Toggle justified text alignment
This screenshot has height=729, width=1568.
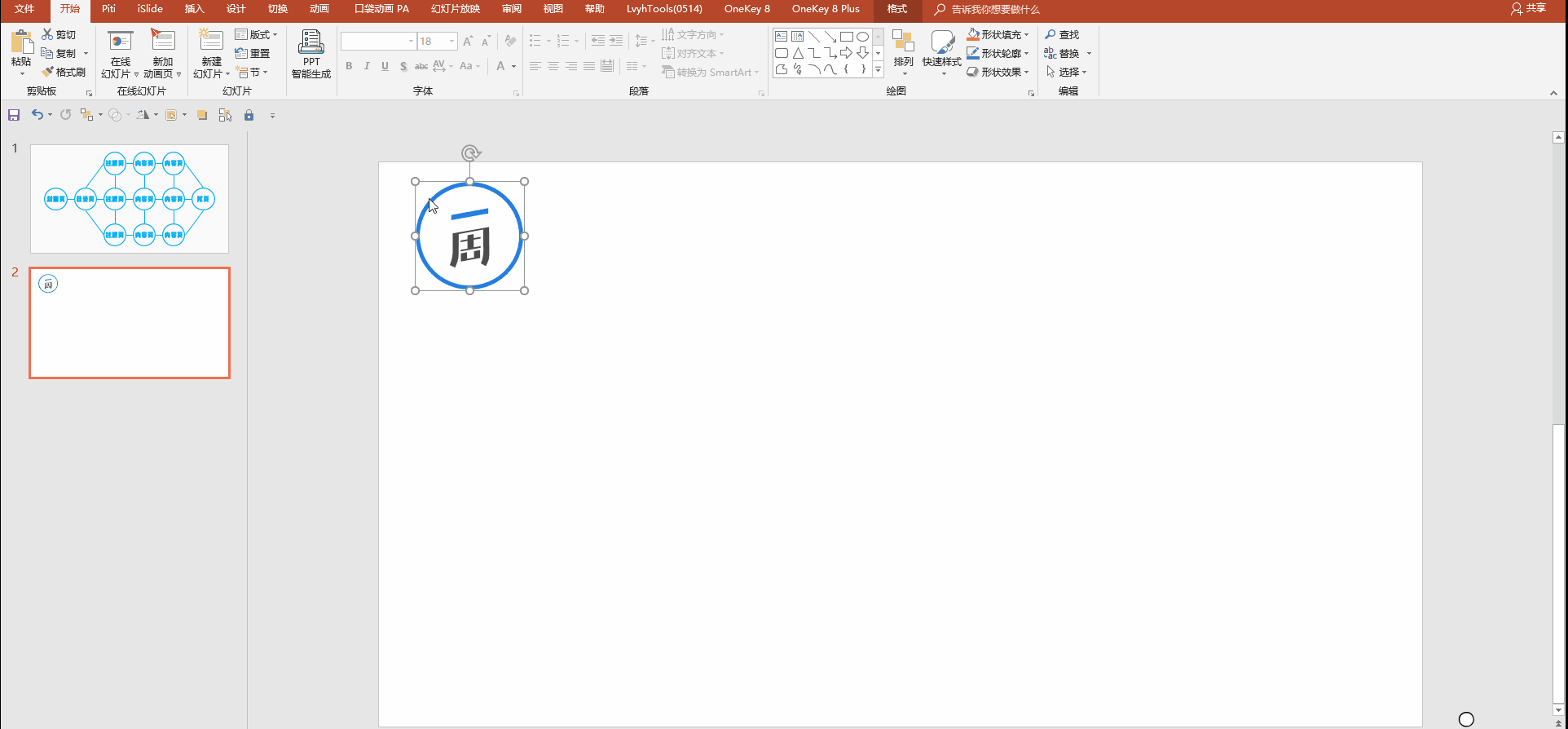(x=589, y=66)
